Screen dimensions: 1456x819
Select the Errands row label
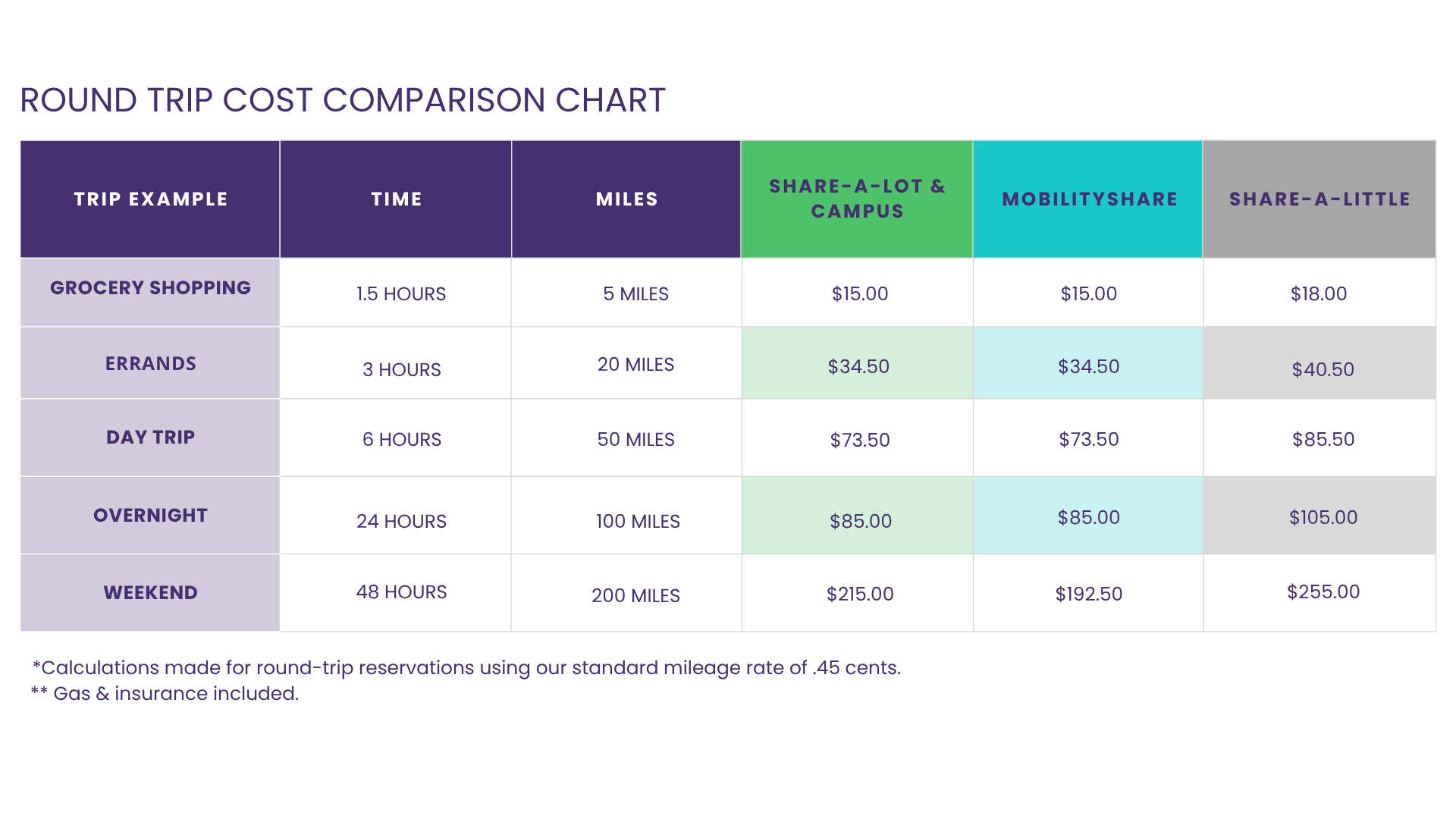click(150, 364)
